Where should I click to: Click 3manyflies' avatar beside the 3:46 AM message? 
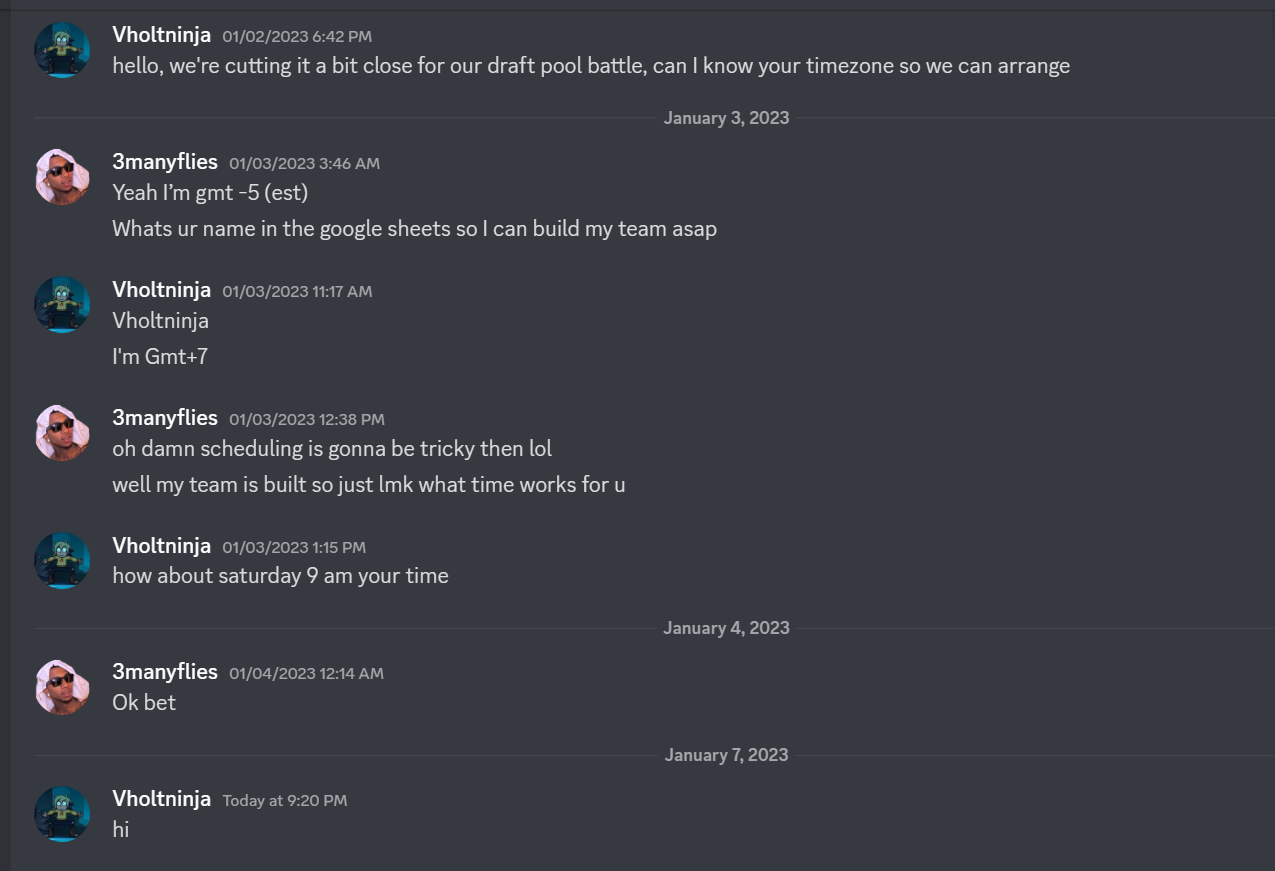coord(62,177)
